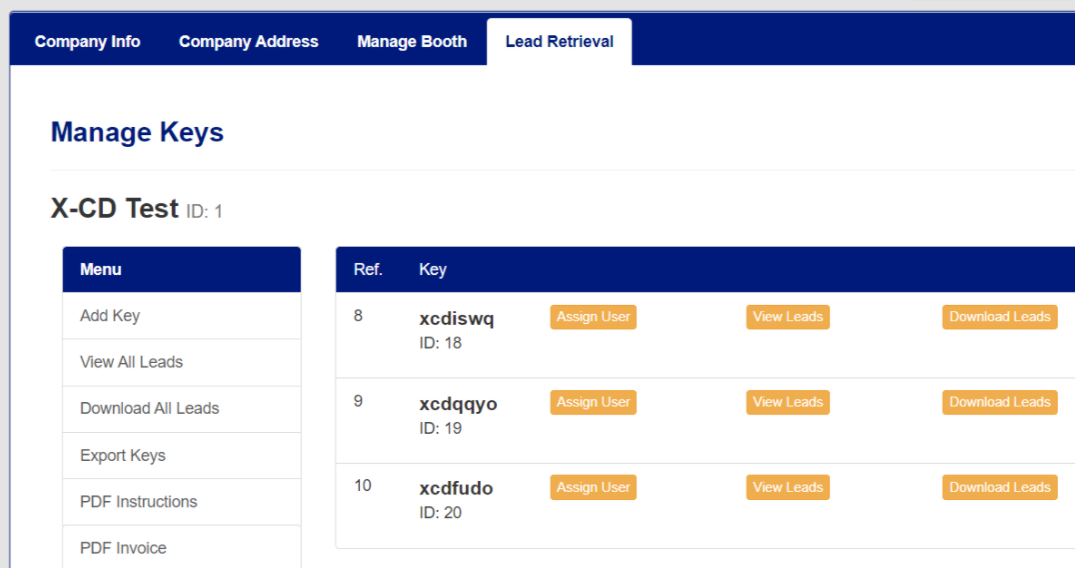The width and height of the screenshot is (1075, 568).
Task: Open the Company Info tab
Action: 87,42
